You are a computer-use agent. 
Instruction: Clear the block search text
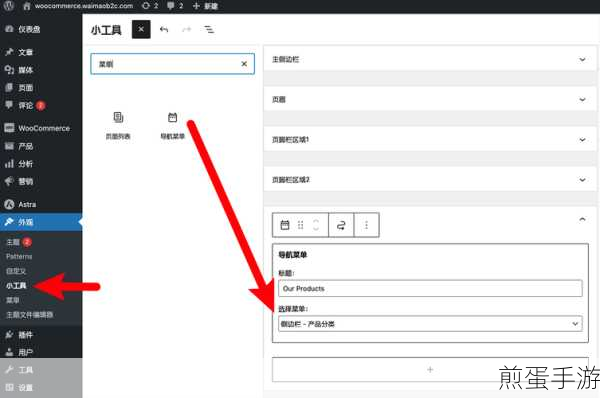(x=244, y=64)
